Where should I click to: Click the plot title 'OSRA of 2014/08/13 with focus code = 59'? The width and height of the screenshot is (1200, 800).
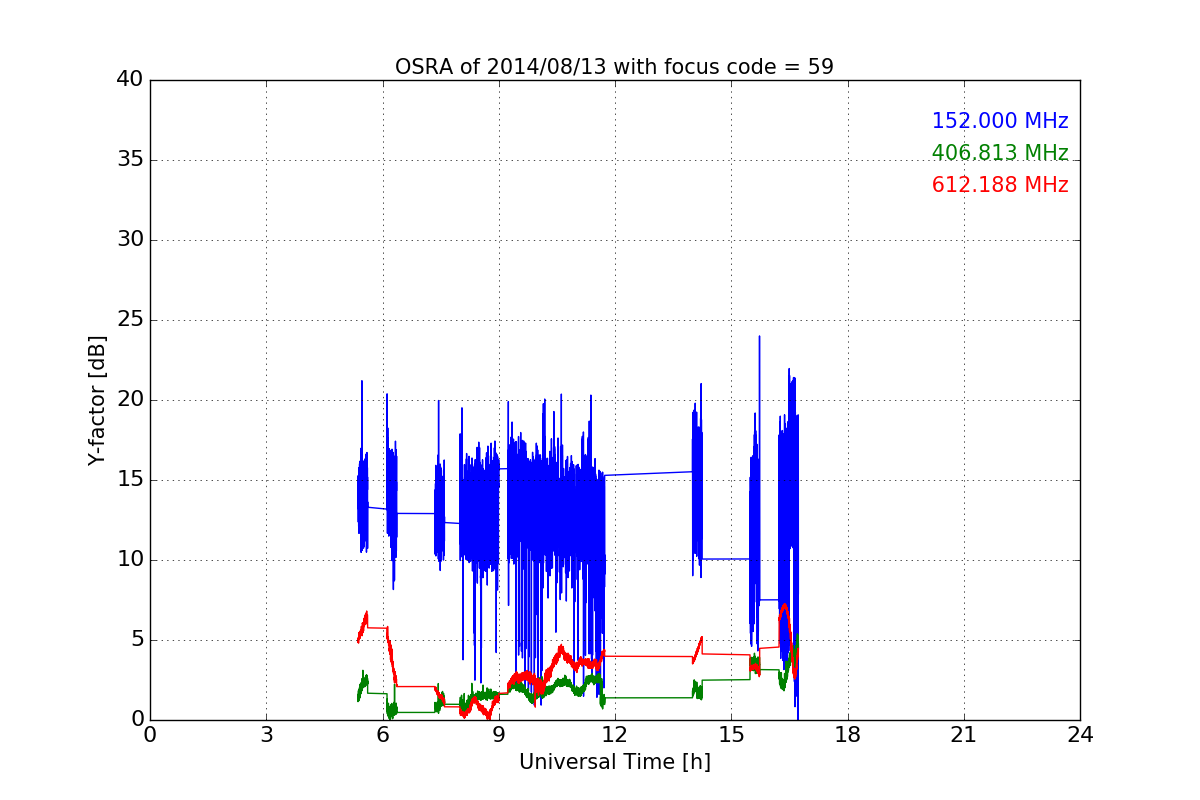[614, 67]
